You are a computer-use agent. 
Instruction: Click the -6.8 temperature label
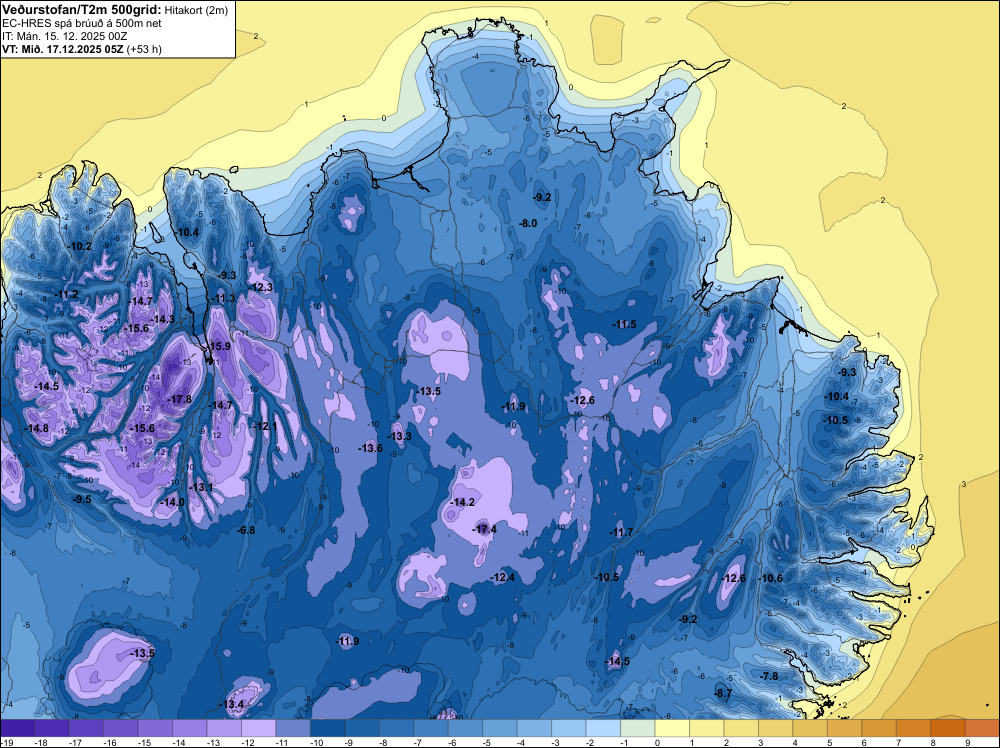click(x=246, y=531)
